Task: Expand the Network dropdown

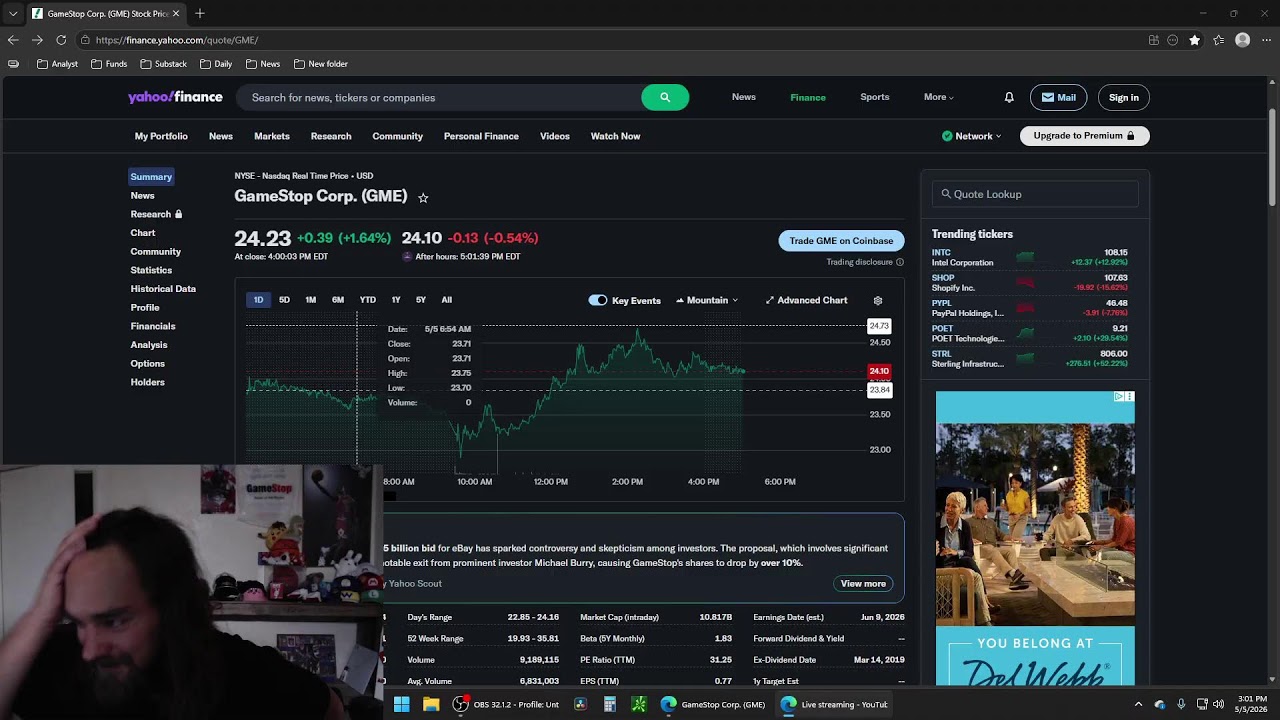Action: click(972, 136)
